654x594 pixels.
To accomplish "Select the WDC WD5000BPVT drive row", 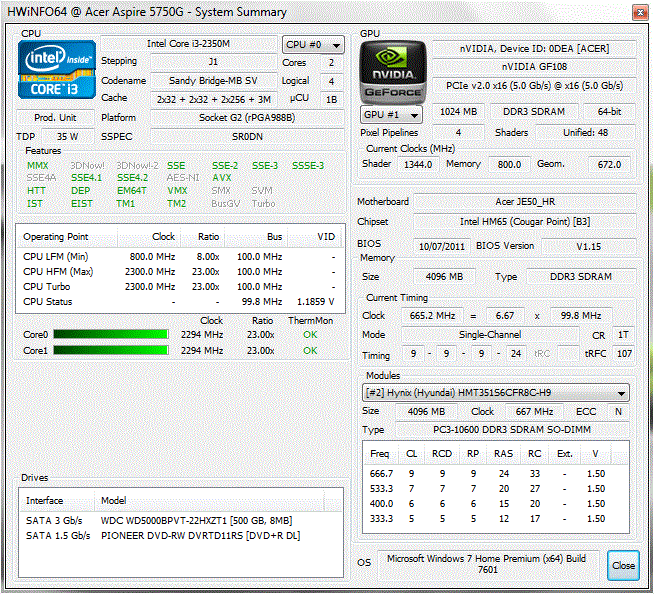I will [180, 520].
